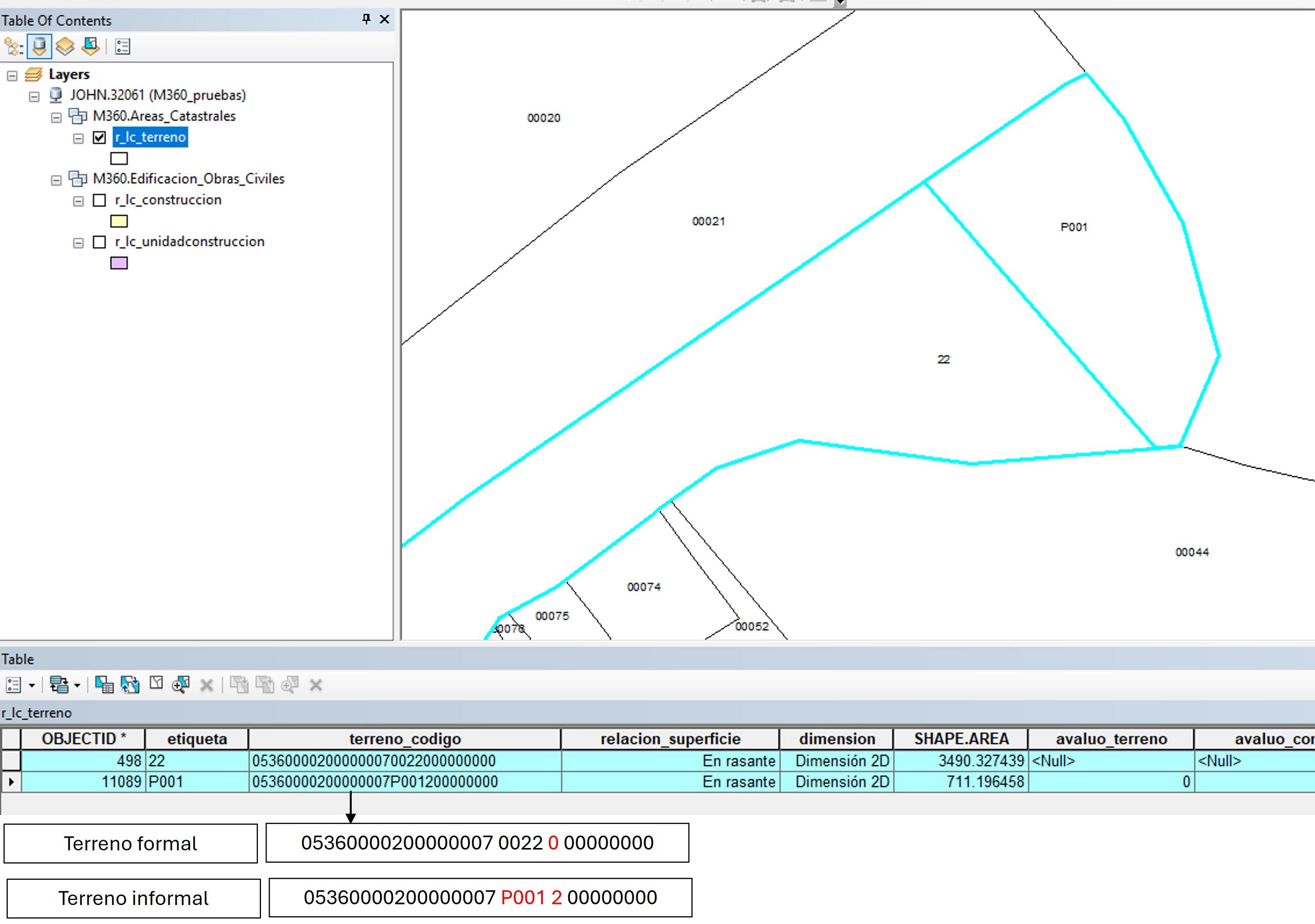Enable the r_lc_construccion layer checkbox
The width and height of the screenshot is (1315, 924).
pos(99,200)
